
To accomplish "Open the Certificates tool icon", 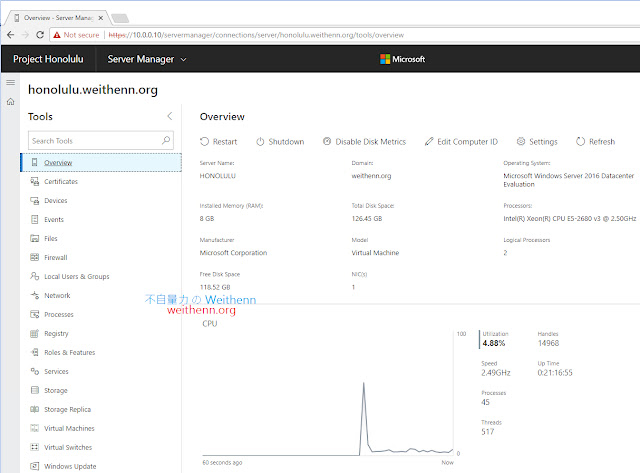I will (35, 182).
